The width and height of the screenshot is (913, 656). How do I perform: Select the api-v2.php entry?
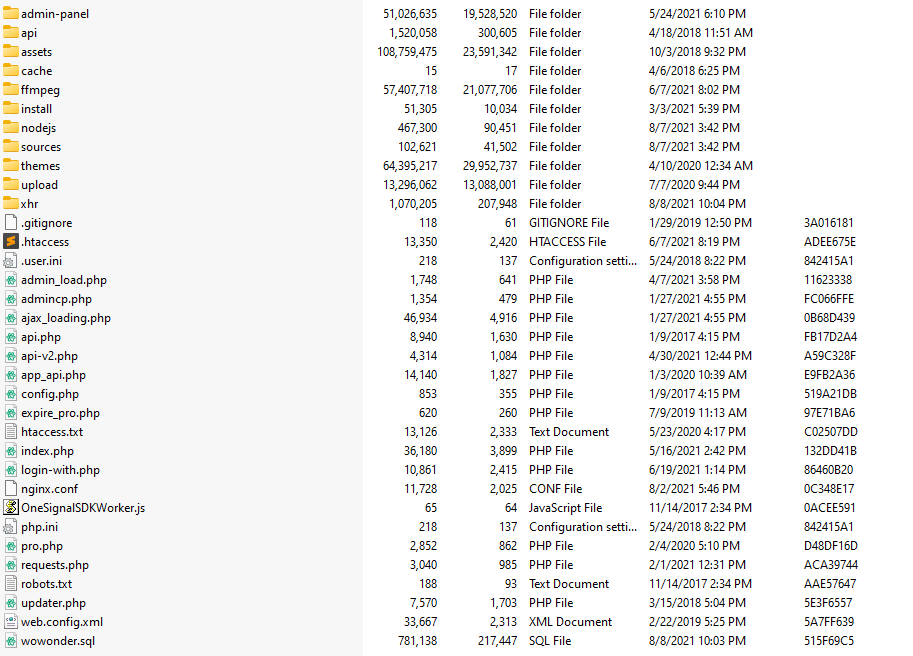pyautogui.click(x=49, y=356)
